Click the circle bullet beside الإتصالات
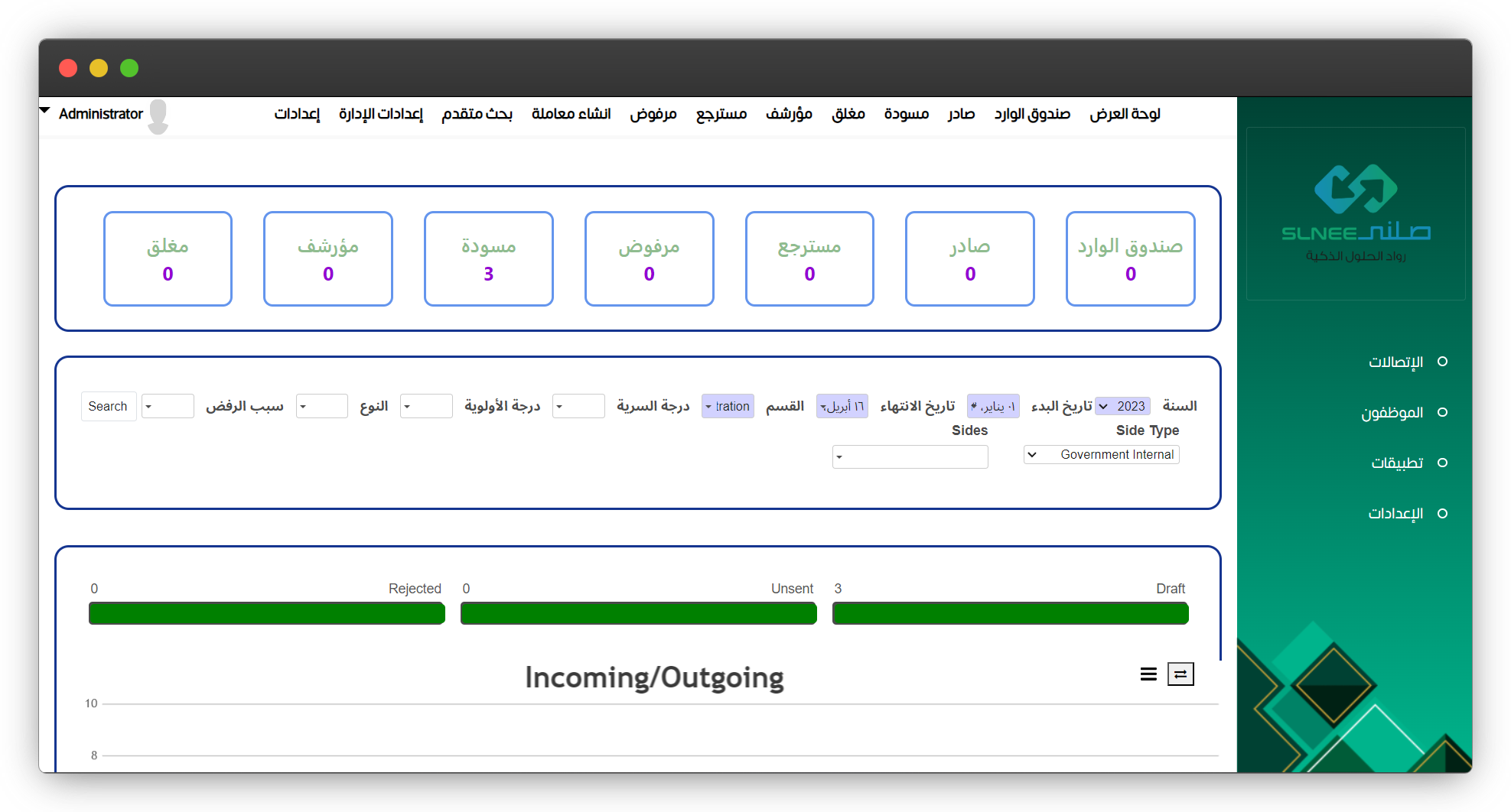 1442,362
